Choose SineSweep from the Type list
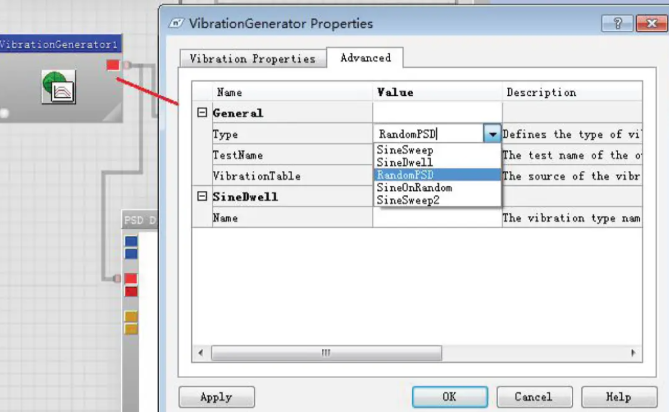The width and height of the screenshot is (669, 412). (x=405, y=149)
